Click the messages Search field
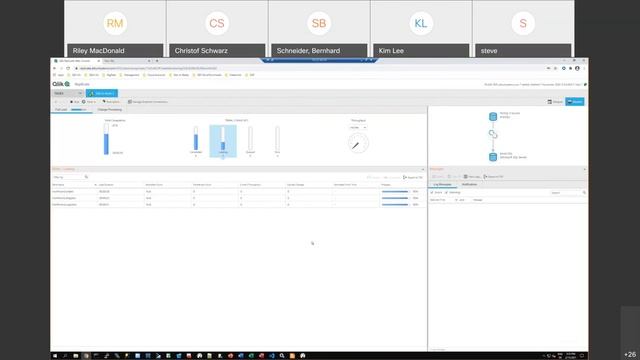Image resolution: width=640 pixels, height=360 pixels. (566, 193)
